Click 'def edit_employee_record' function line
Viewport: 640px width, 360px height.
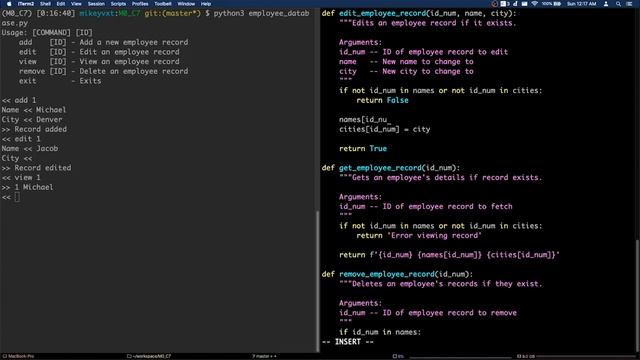pos(419,13)
